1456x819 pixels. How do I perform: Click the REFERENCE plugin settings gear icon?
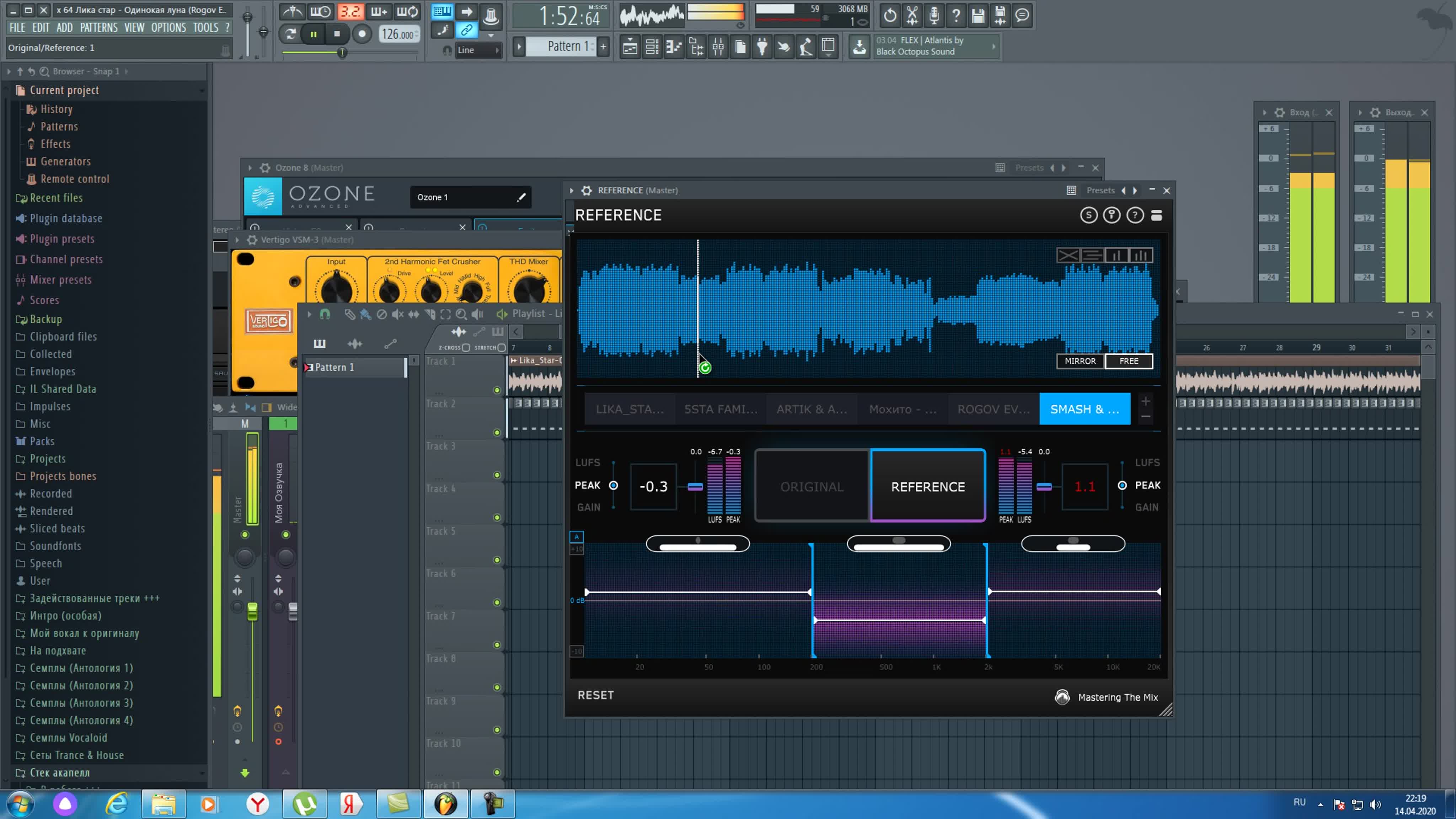(x=587, y=191)
